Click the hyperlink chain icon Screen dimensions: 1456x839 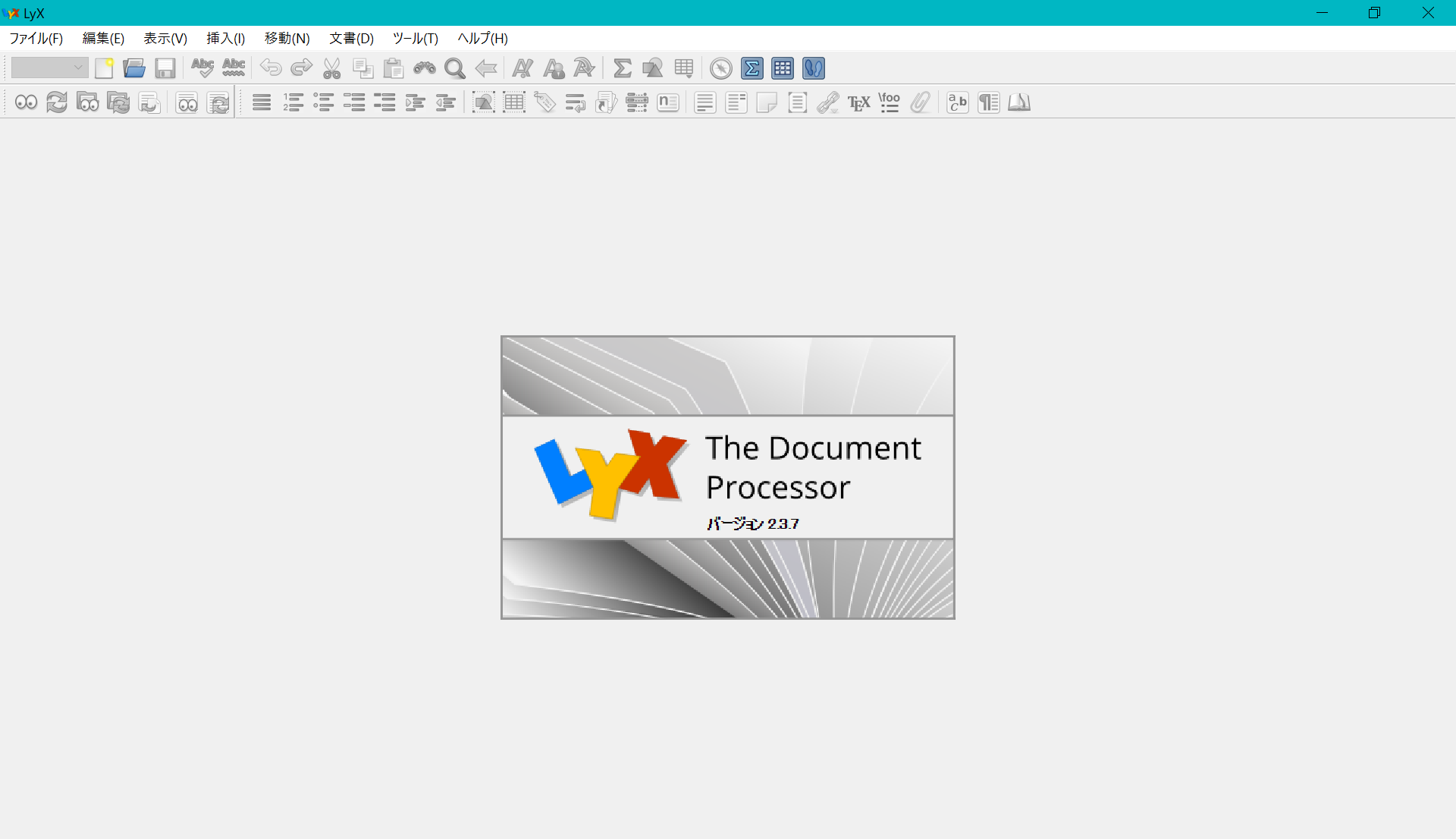click(x=827, y=102)
